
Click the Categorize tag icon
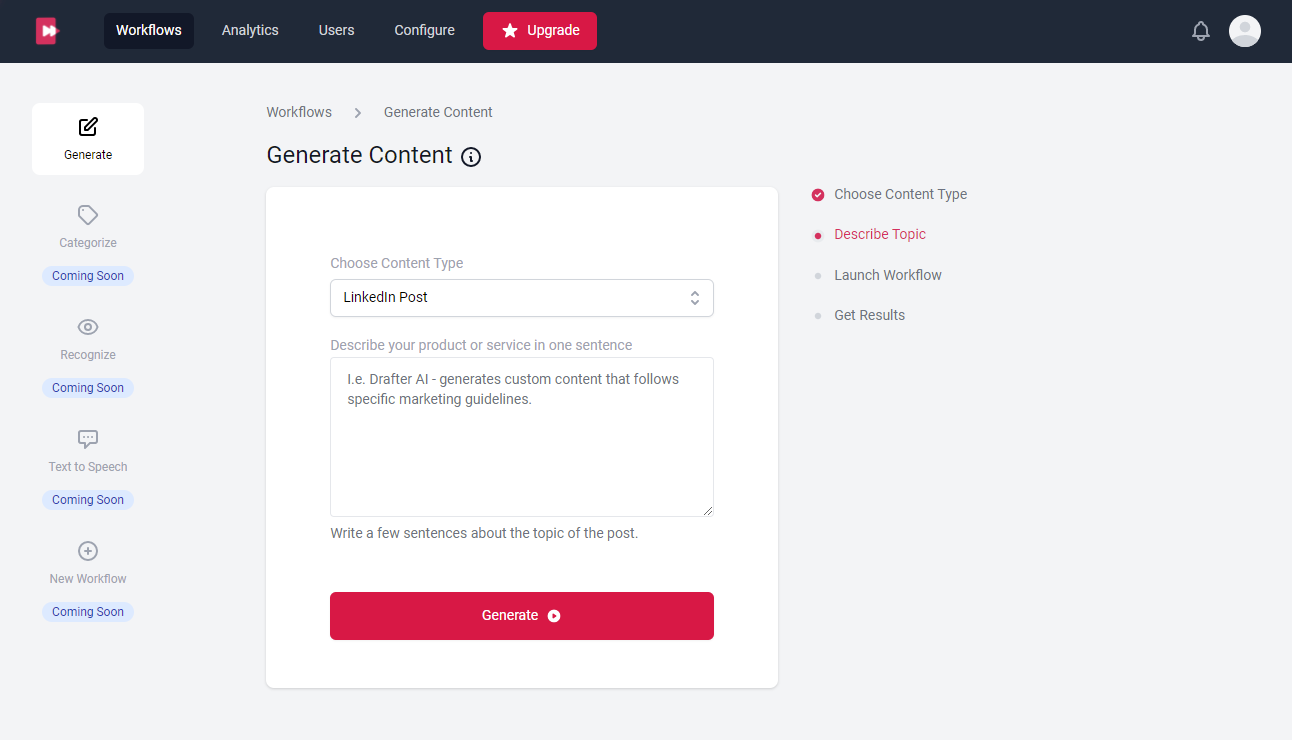click(87, 215)
